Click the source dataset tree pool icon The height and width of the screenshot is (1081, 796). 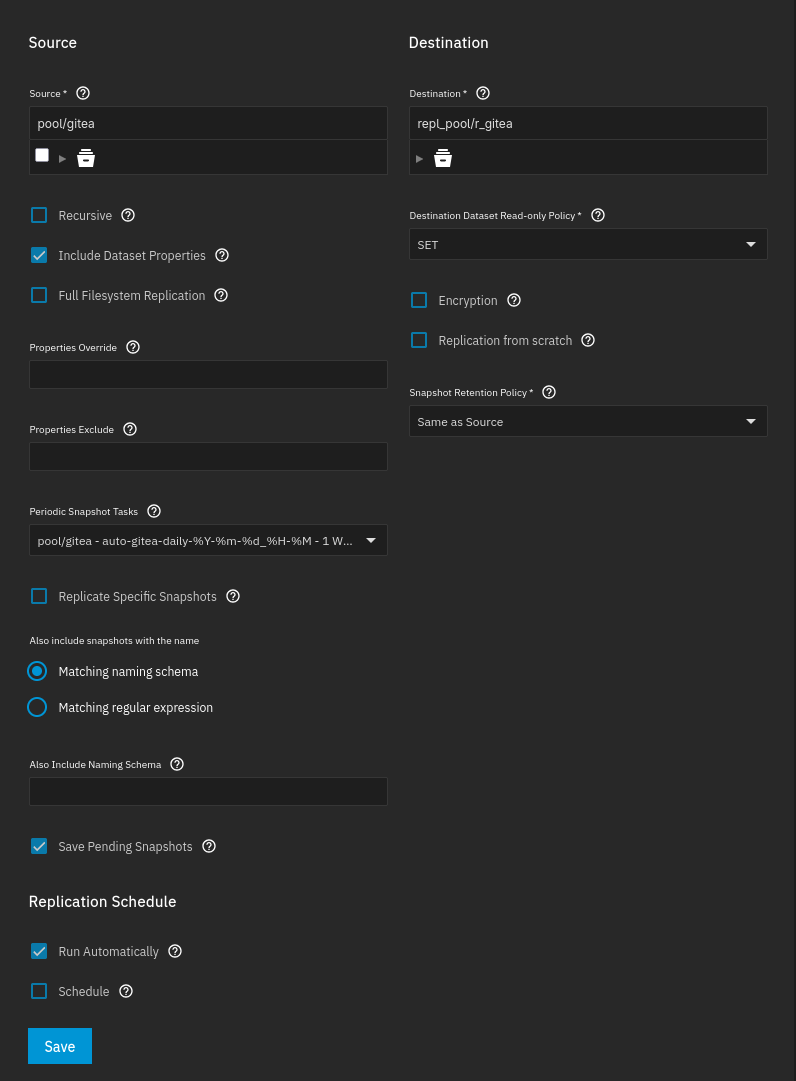tap(86, 158)
